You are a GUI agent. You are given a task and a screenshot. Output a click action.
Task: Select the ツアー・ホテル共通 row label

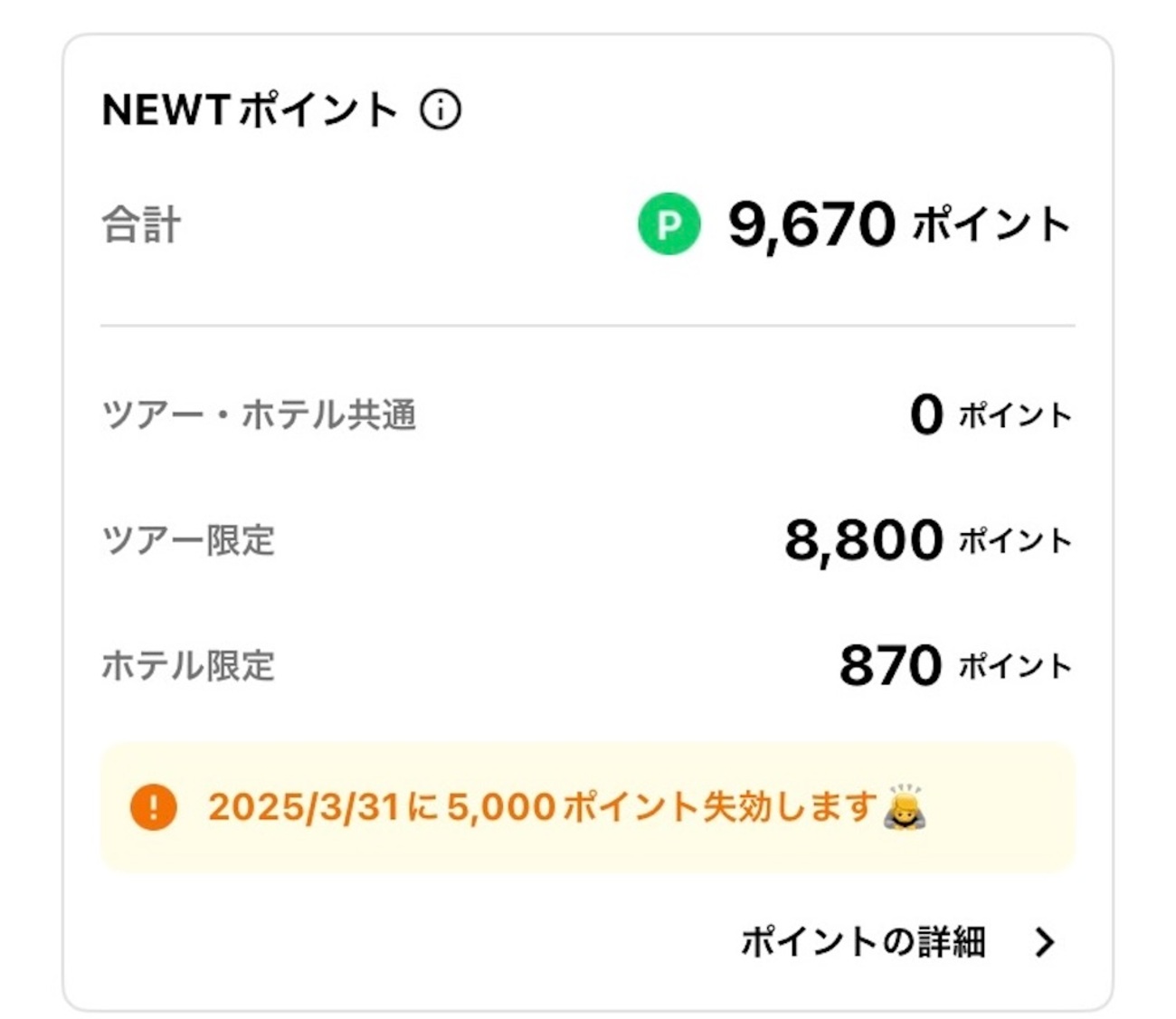pyautogui.click(x=259, y=415)
